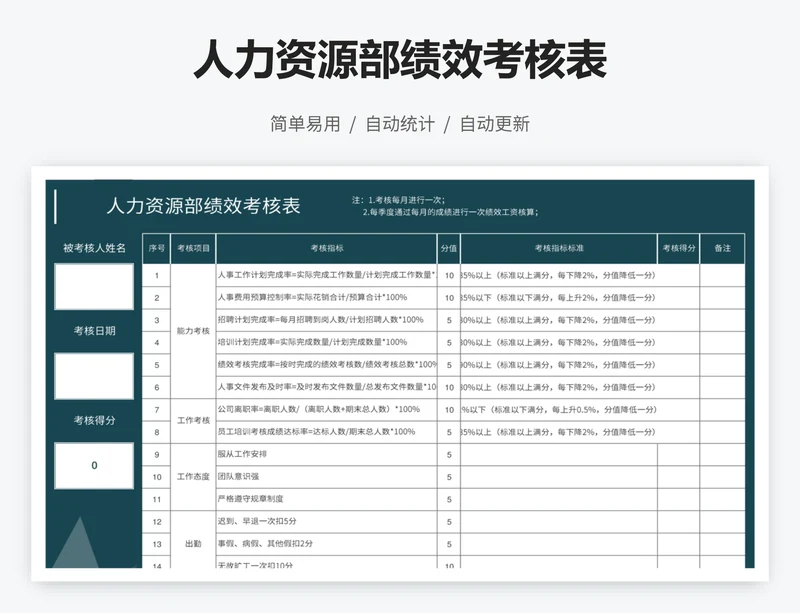Image resolution: width=800 pixels, height=613 pixels.
Task: Click the standard cell in 培训计划完成率 row
Action: [559, 342]
